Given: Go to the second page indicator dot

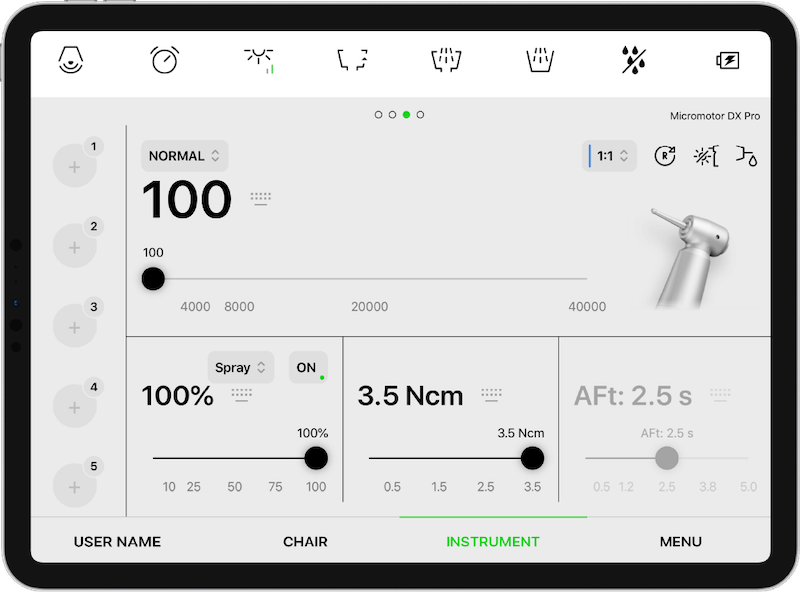Looking at the screenshot, I should click(x=392, y=114).
